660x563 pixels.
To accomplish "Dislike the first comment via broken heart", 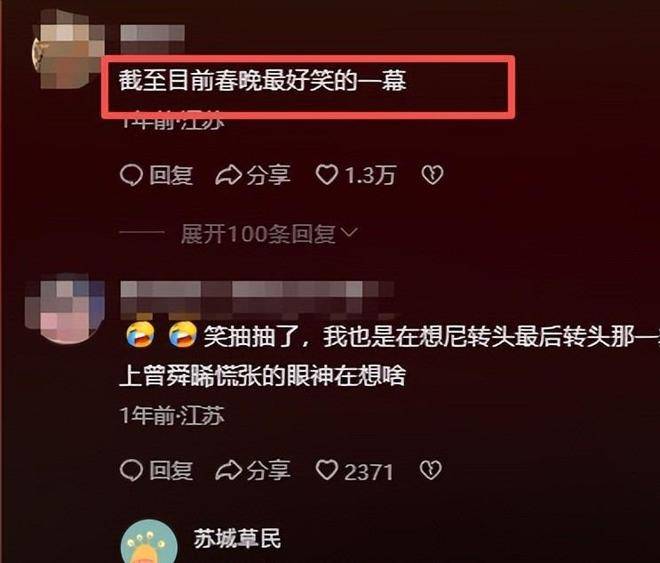I will [433, 175].
